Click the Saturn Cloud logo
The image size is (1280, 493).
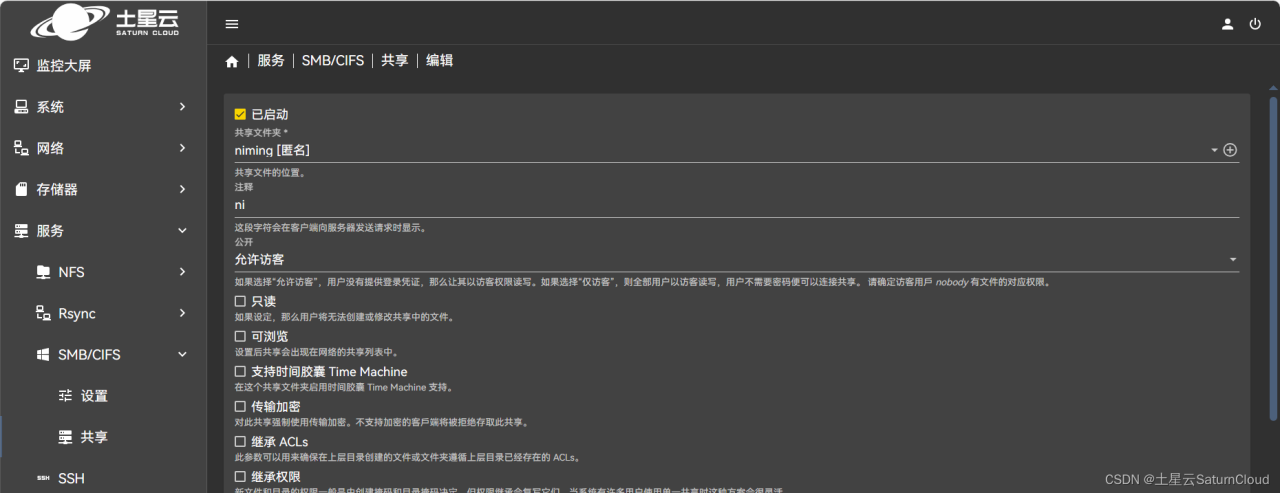coord(104,22)
